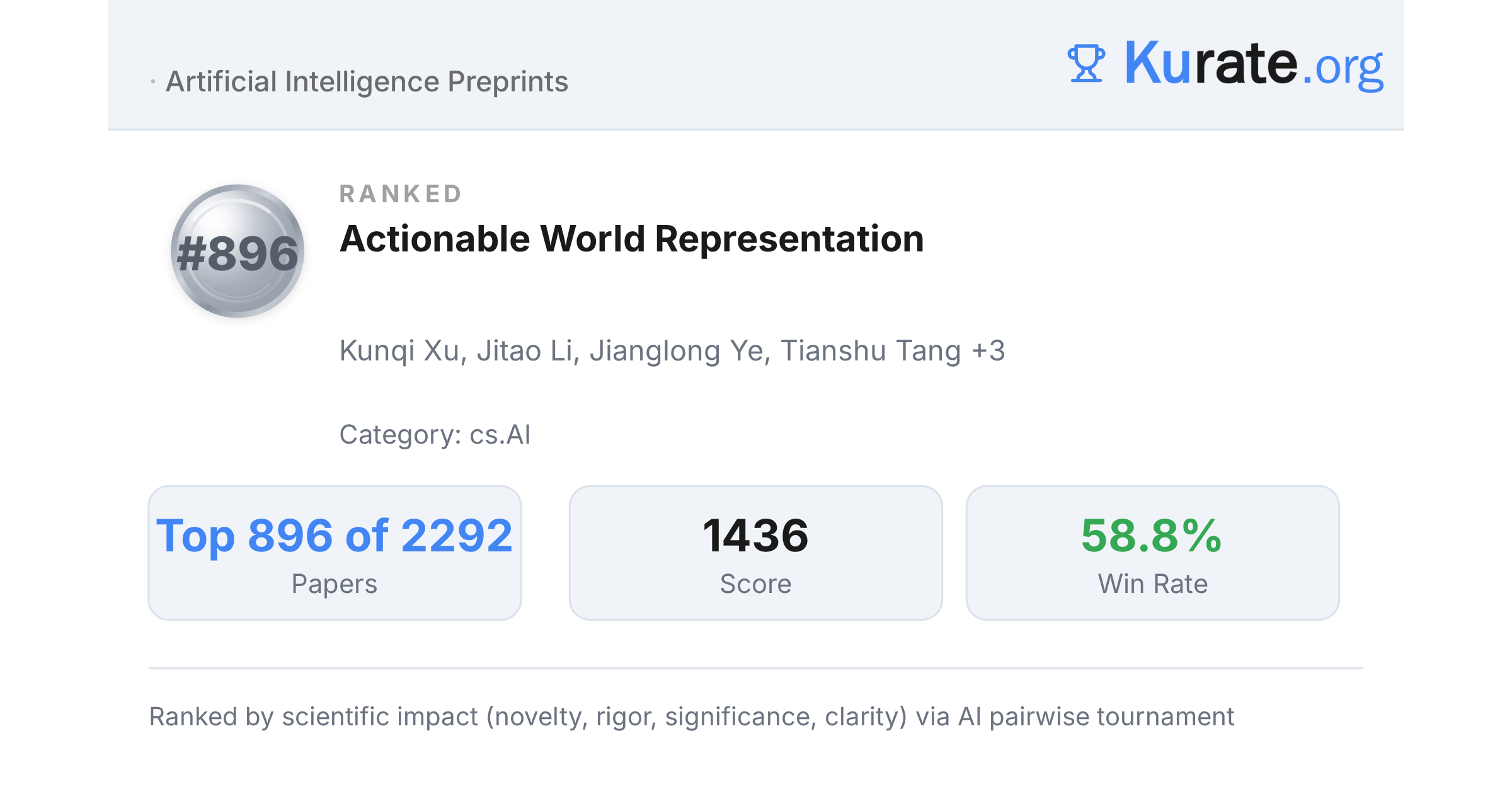Viewport: 1512px width, 794px height.
Task: Click the Papers label under the rank
Action: [x=335, y=584]
